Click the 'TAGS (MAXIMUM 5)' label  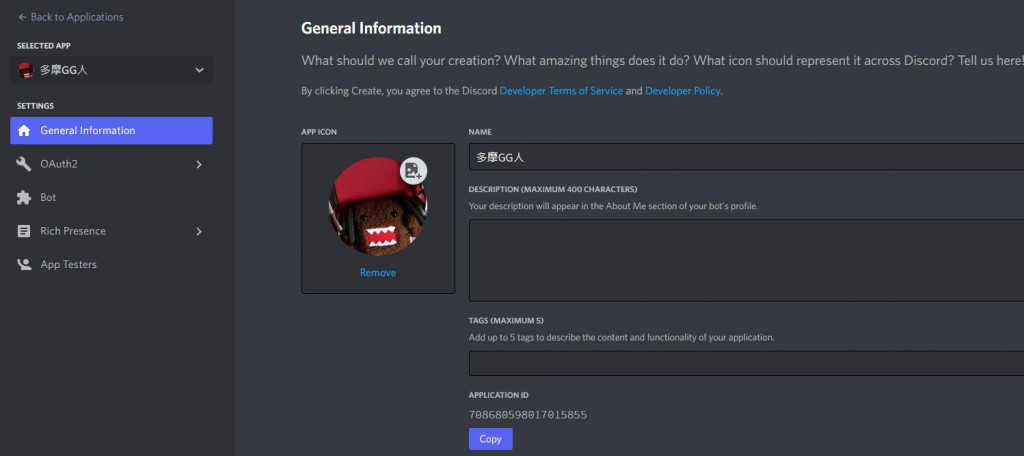click(506, 321)
